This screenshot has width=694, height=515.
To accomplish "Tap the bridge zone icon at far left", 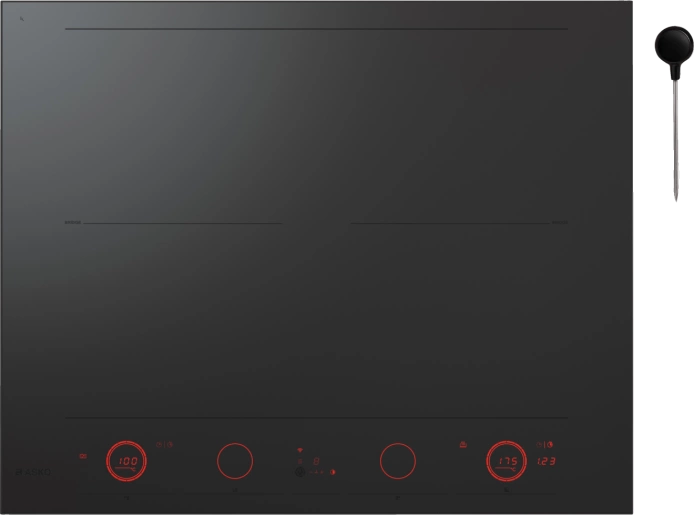I will click(x=83, y=456).
